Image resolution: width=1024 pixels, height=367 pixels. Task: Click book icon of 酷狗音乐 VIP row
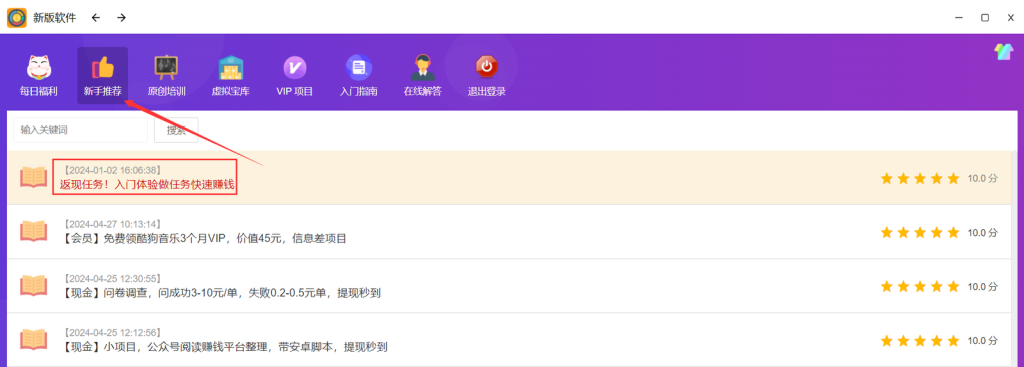click(x=33, y=231)
